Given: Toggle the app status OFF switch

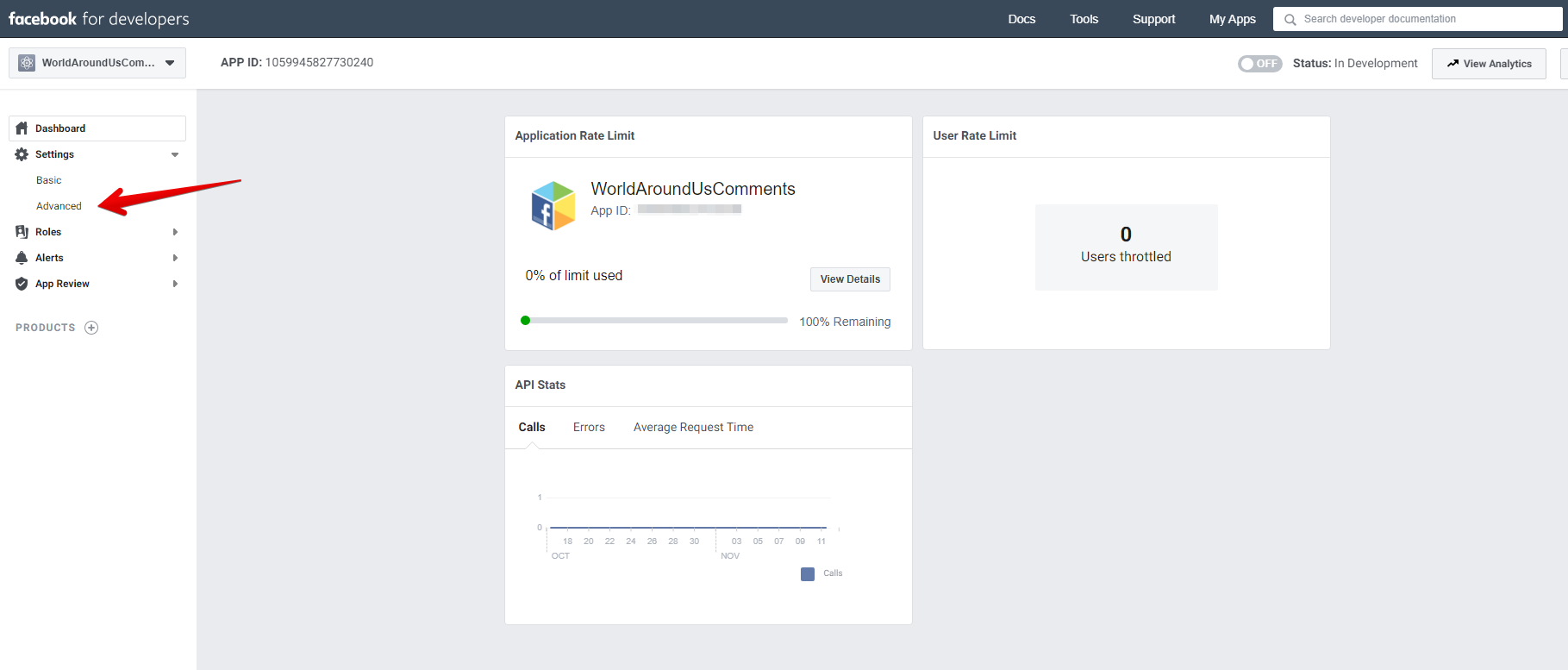Looking at the screenshot, I should pos(1259,64).
